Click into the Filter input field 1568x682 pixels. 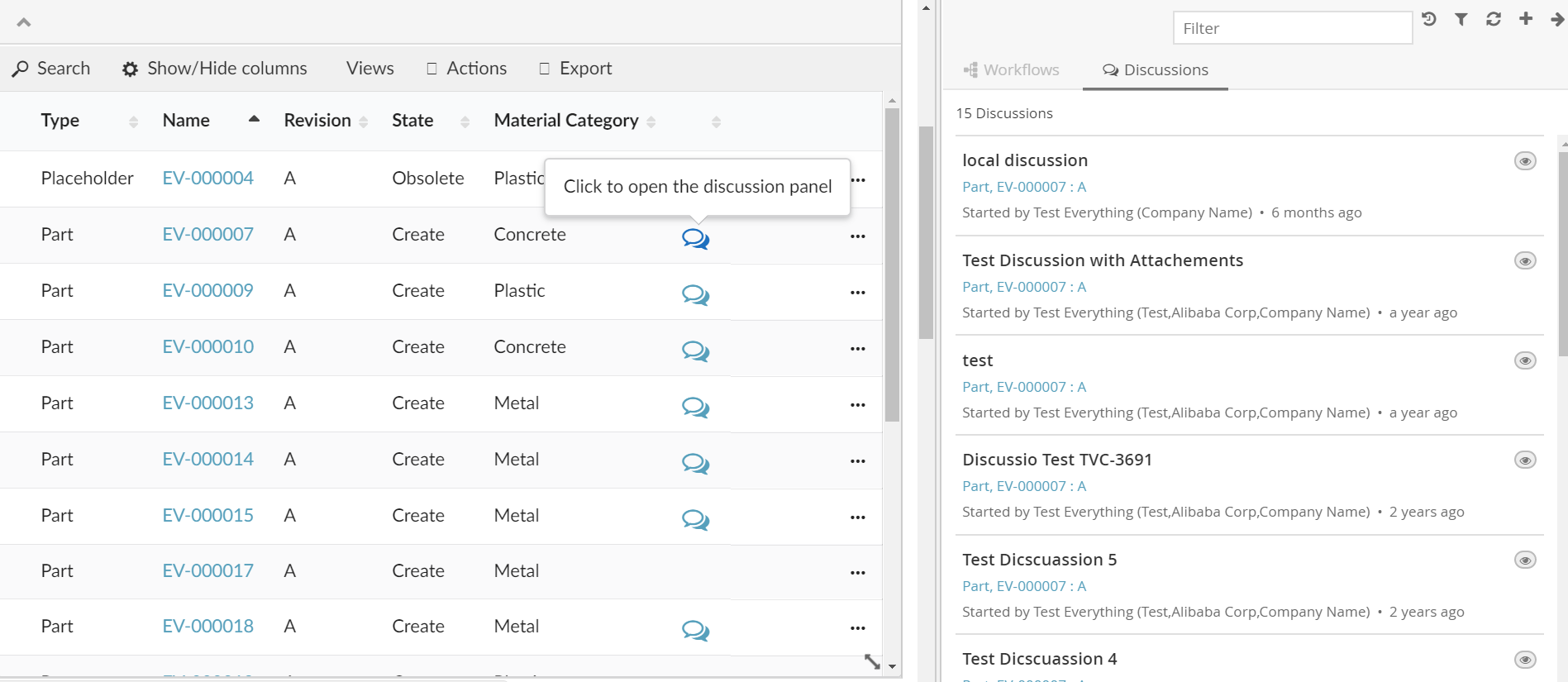1292,29
